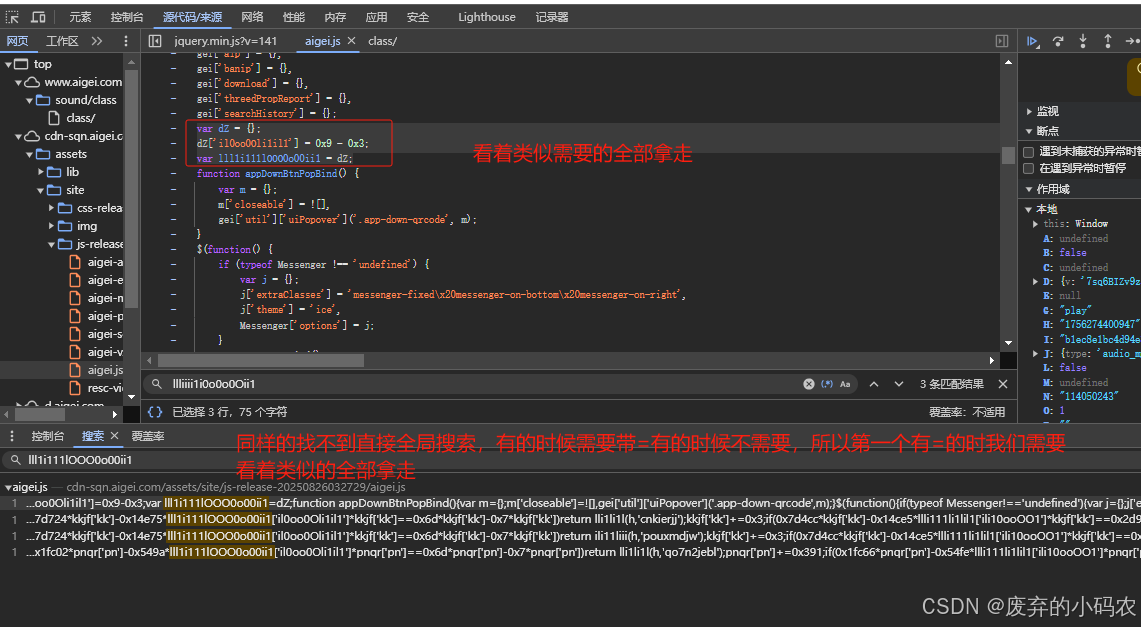Activate the inspect element picker icon
Image resolution: width=1141 pixels, height=627 pixels.
[12, 17]
